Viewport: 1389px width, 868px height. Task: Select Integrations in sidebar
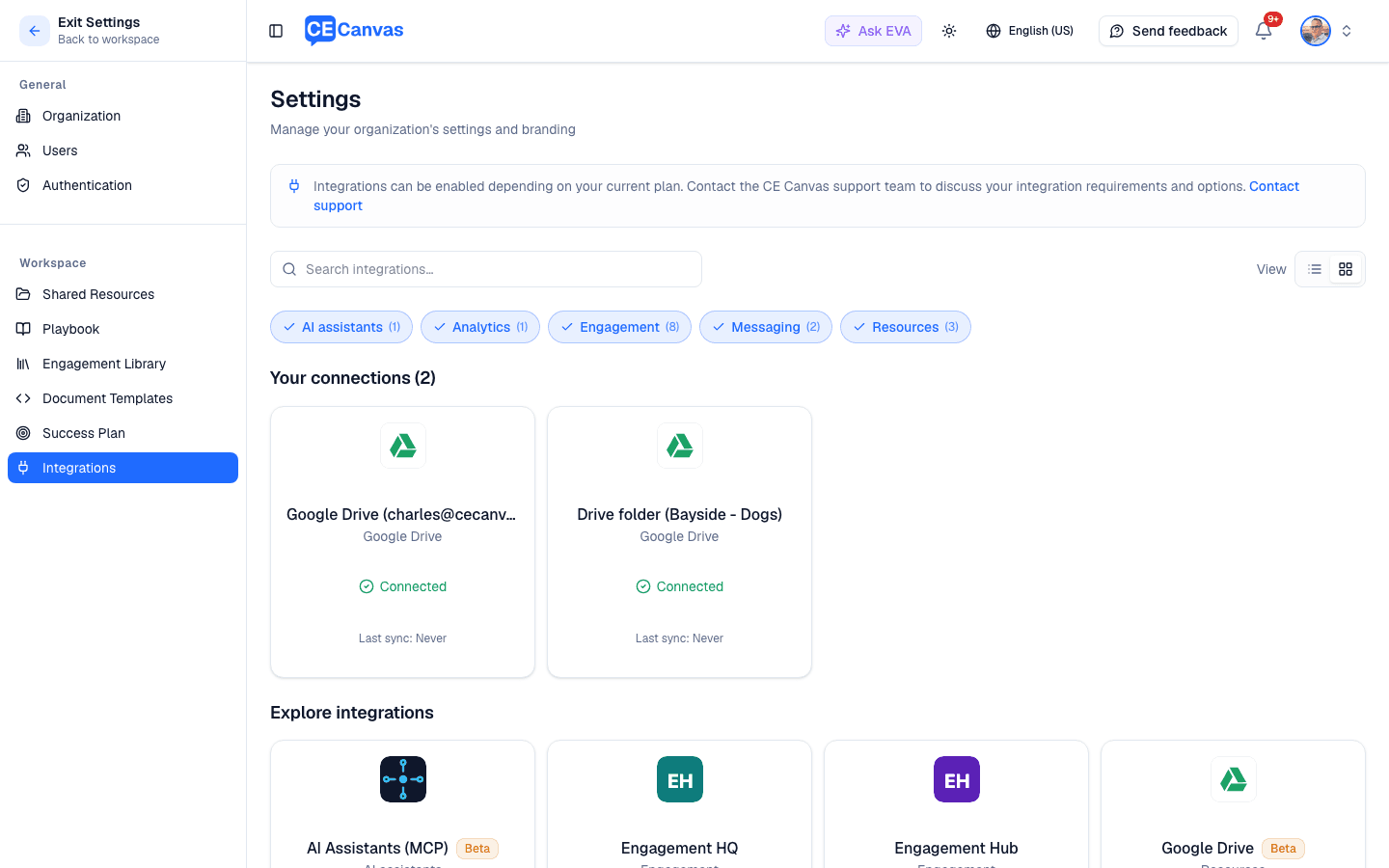click(123, 468)
